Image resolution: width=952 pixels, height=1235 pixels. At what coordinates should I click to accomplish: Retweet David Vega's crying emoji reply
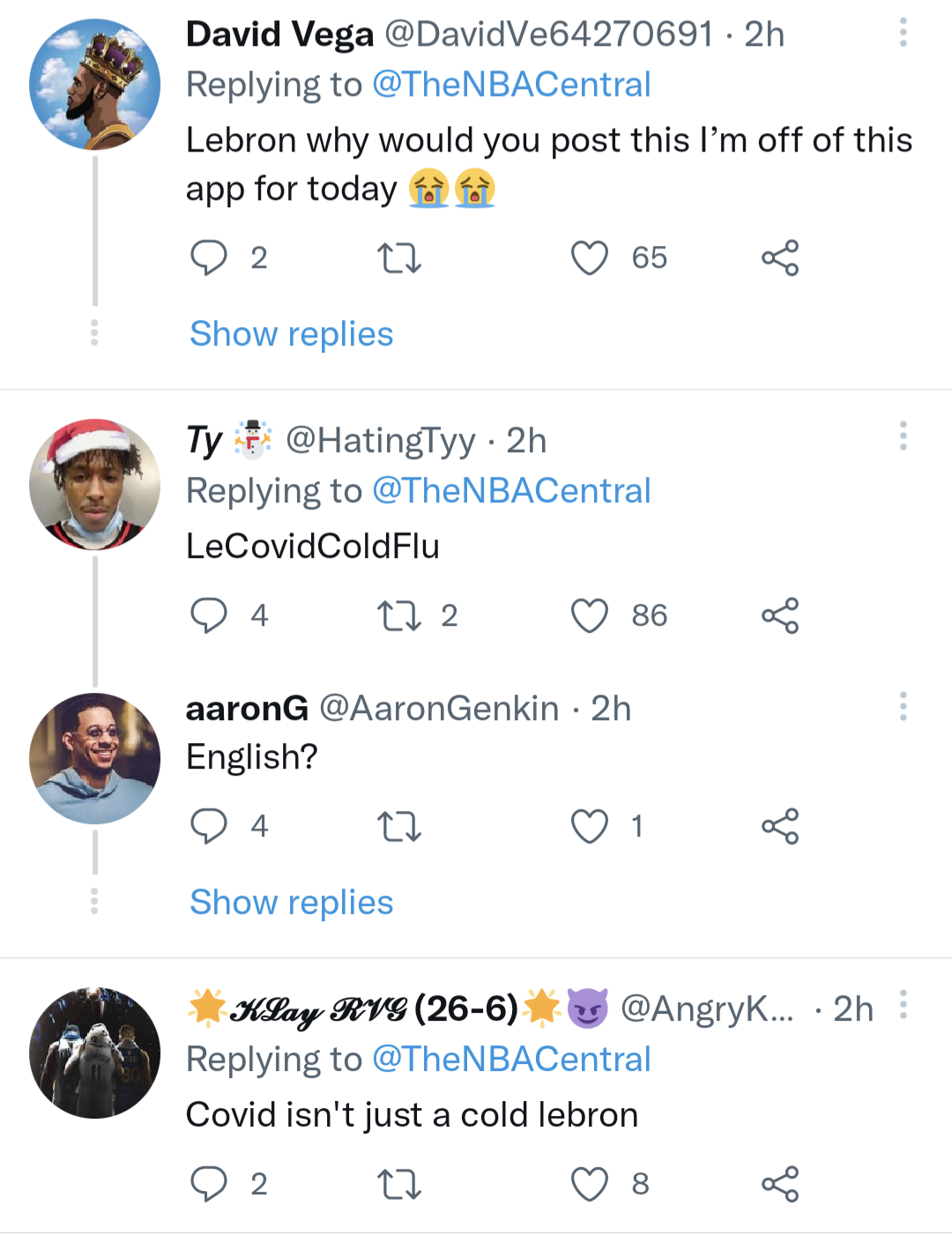(398, 258)
